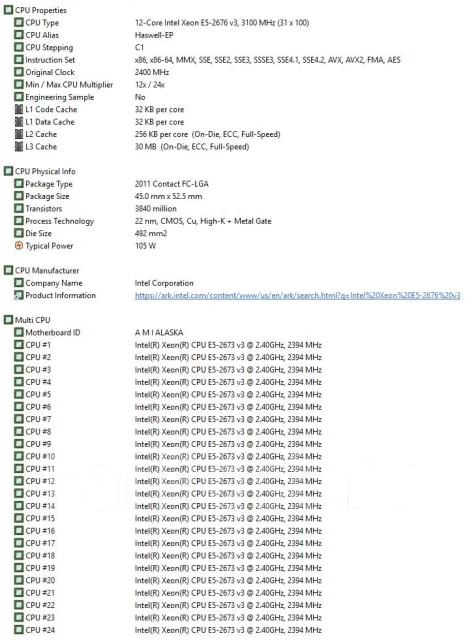Select the 'CPU #10' row label

[40, 456]
